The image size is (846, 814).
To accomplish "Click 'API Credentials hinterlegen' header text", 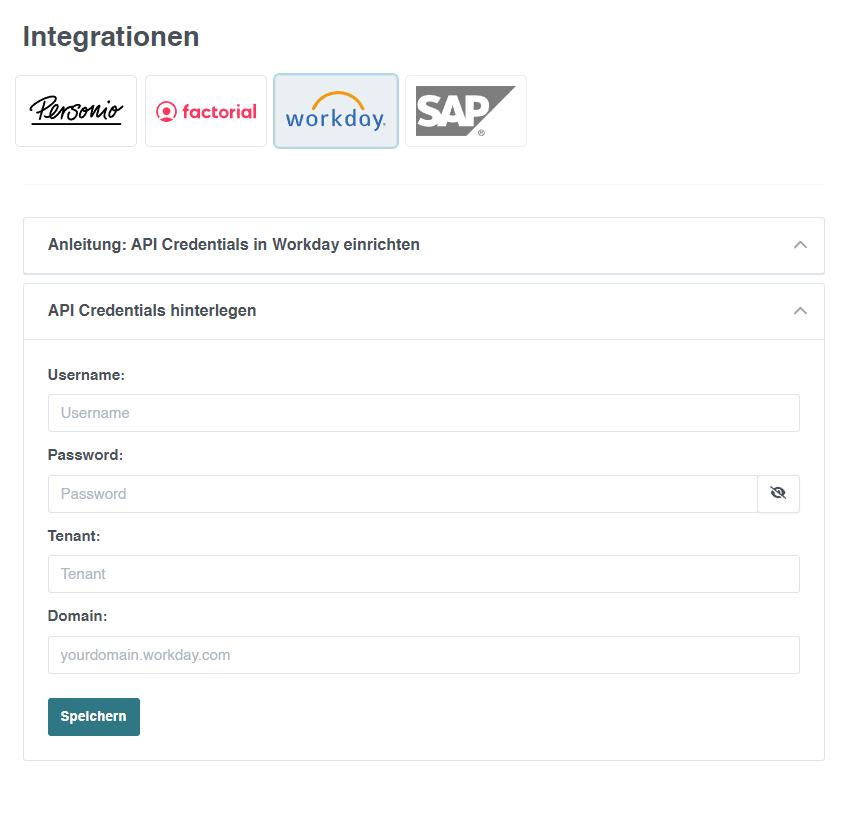I will (152, 311).
